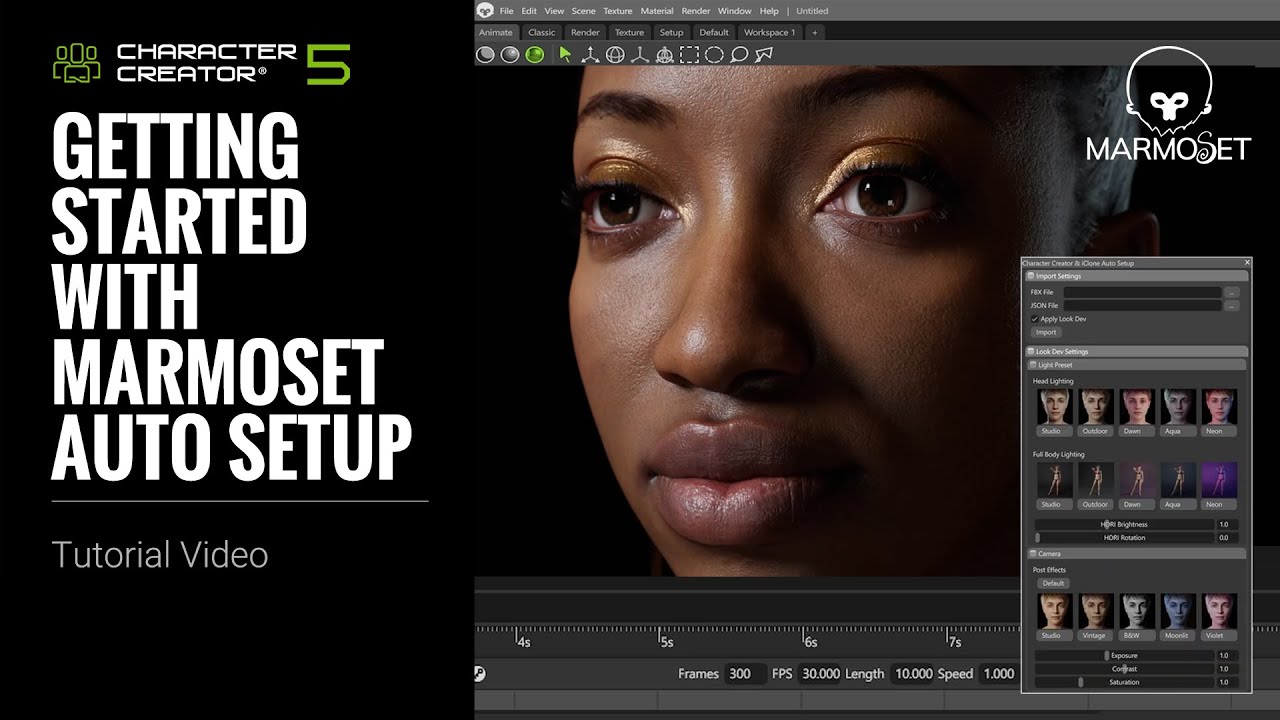Open the File menu
Image resolution: width=1280 pixels, height=720 pixels.
pos(507,11)
